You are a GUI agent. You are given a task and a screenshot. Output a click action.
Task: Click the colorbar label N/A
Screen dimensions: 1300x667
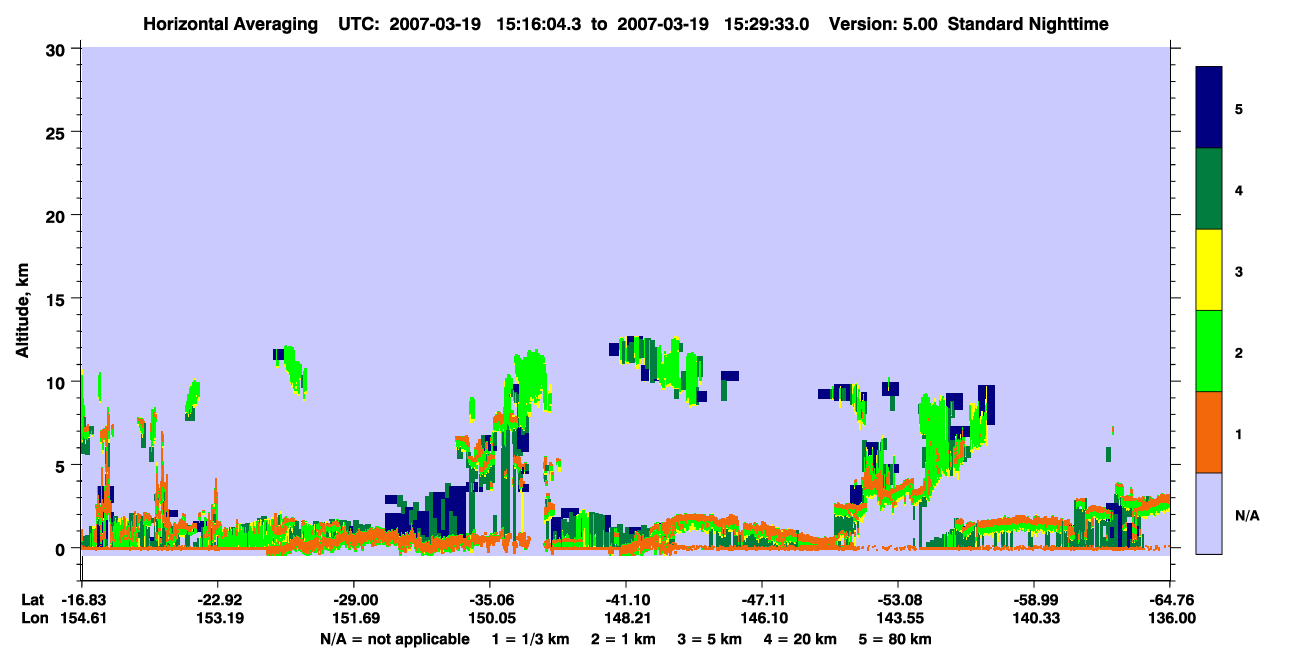click(1246, 515)
